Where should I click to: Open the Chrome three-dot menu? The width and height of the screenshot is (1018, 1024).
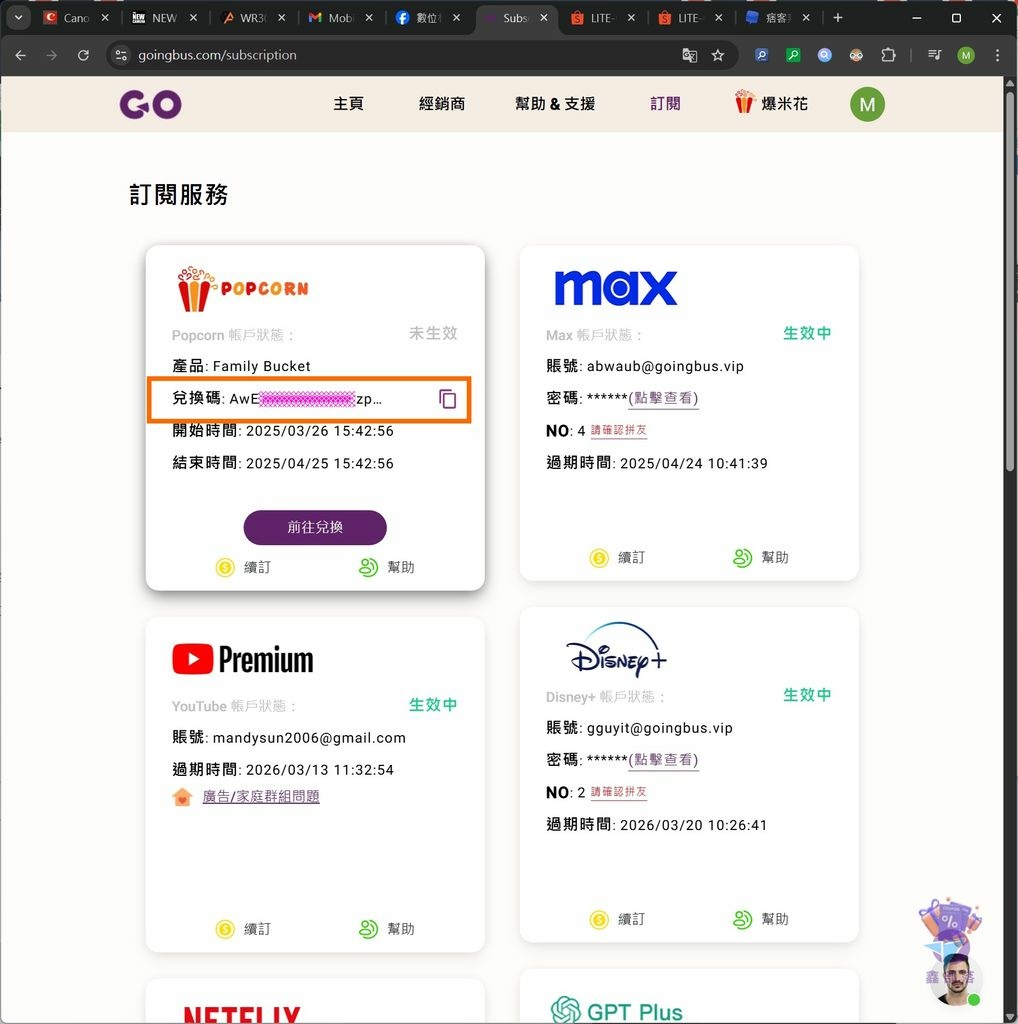(x=997, y=56)
